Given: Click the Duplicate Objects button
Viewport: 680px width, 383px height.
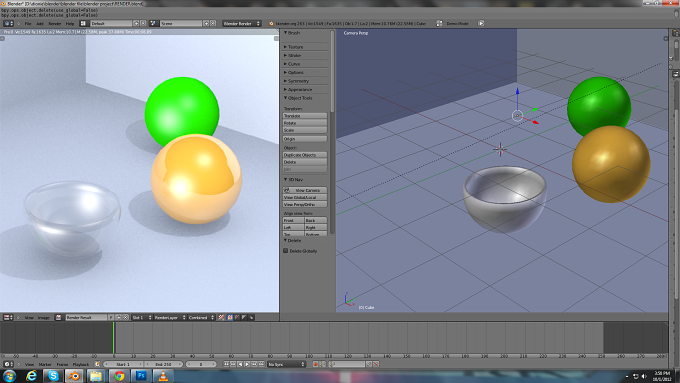Looking at the screenshot, I should (x=304, y=155).
